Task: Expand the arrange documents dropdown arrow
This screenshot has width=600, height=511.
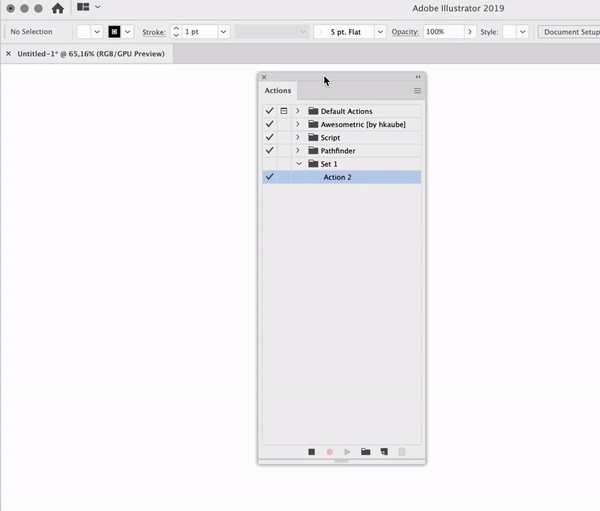Action: 98,7
